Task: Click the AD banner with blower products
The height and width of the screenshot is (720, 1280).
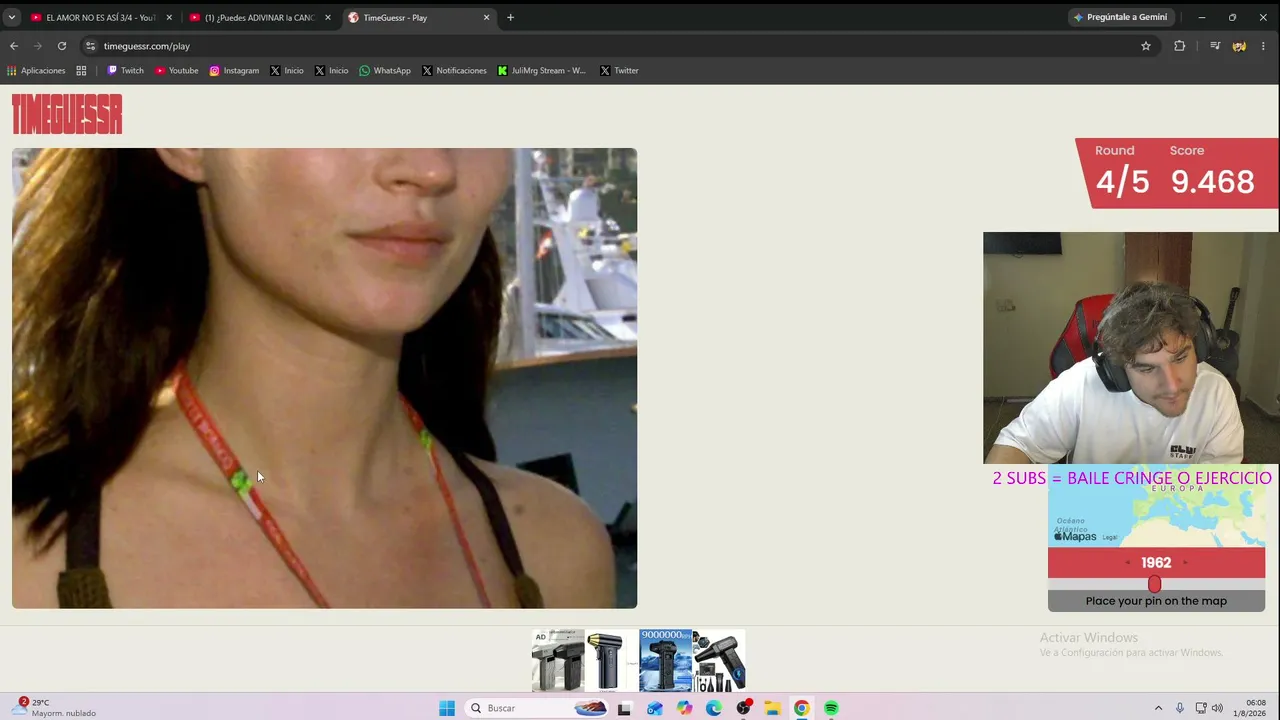Action: tap(638, 660)
